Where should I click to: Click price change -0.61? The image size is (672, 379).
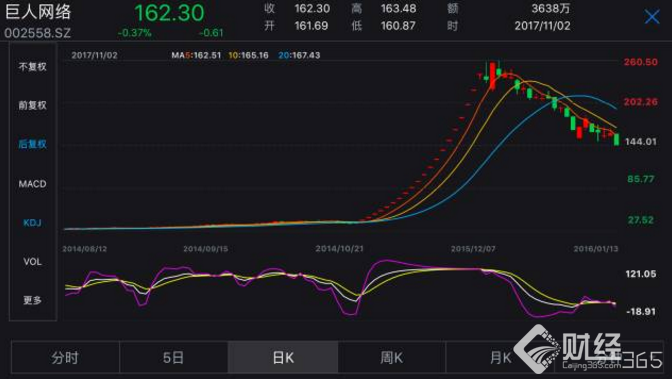pyautogui.click(x=211, y=33)
